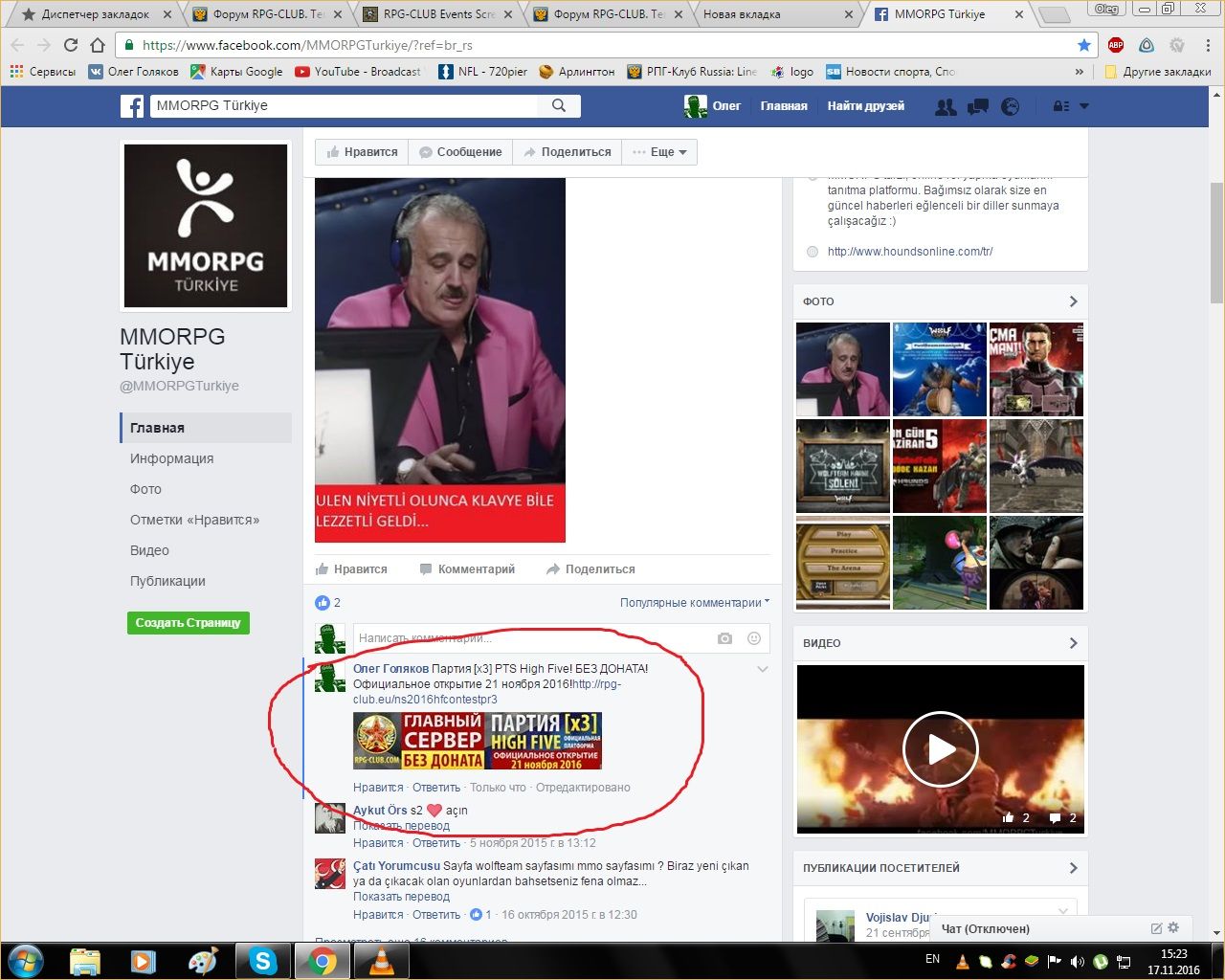Click the Facebook search field with MMORPG Türkiye

[344, 105]
